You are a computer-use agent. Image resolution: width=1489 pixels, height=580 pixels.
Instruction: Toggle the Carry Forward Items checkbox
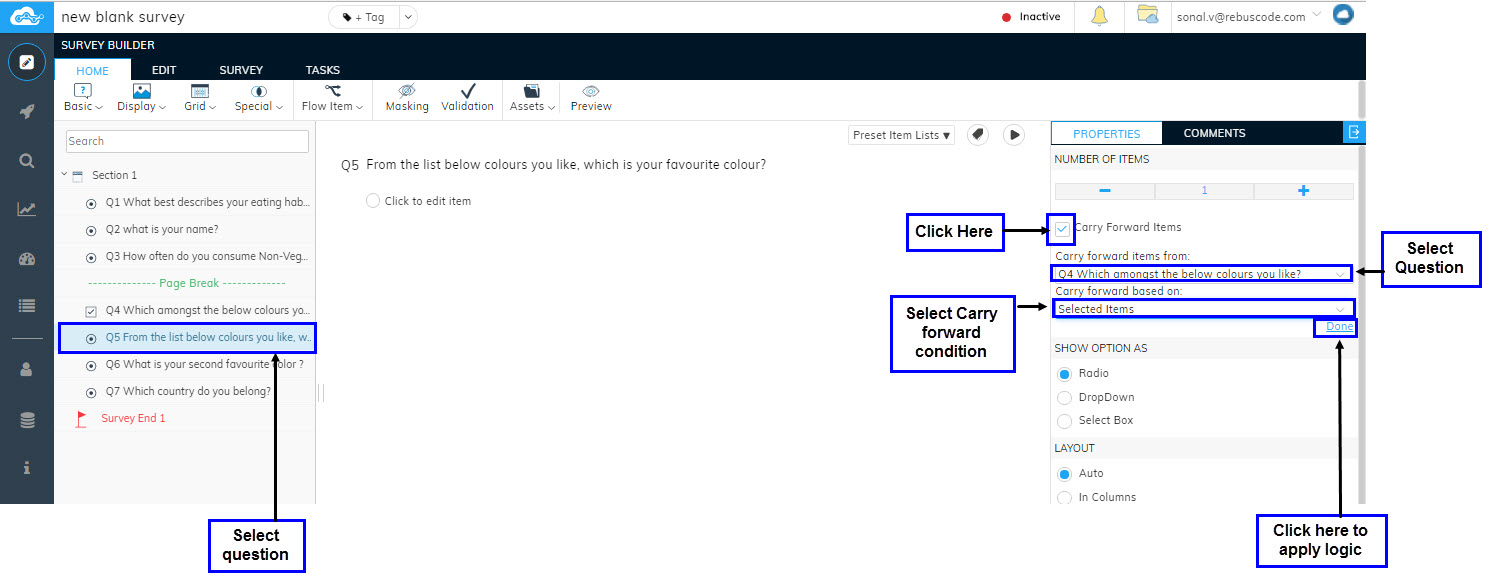1062,229
